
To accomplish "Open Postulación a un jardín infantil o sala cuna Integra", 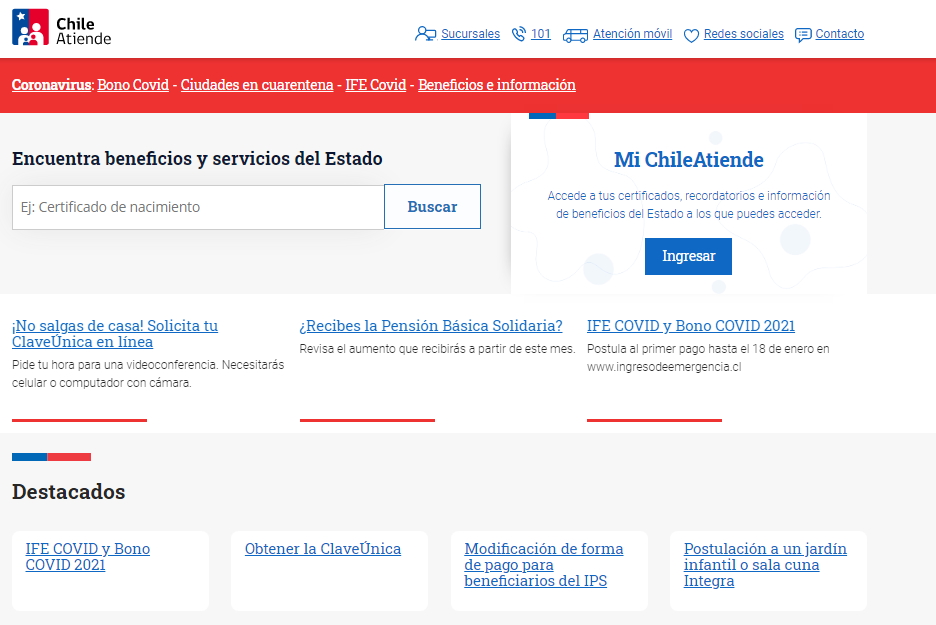I will [765, 565].
